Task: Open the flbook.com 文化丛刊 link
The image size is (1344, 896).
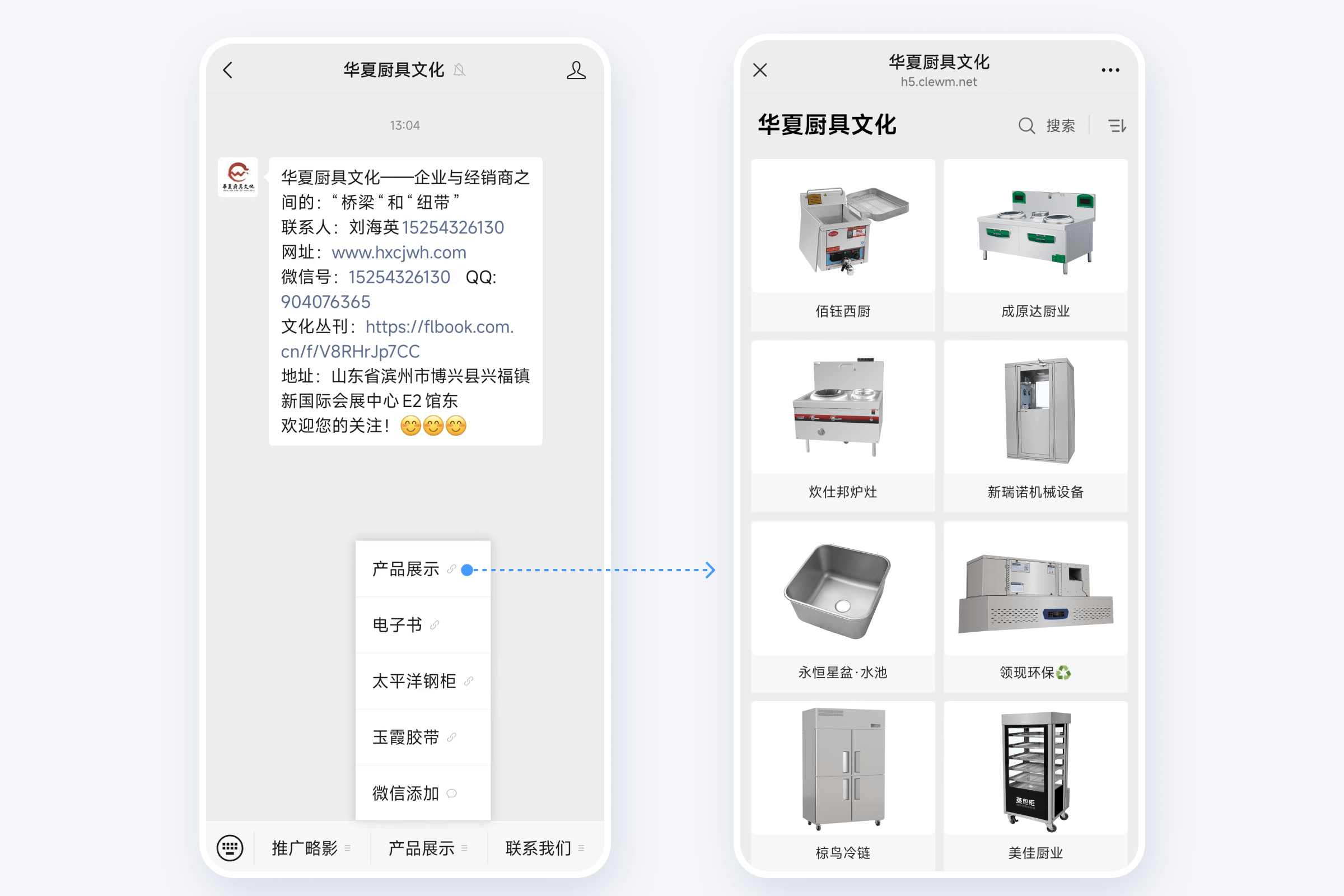Action: (x=398, y=339)
